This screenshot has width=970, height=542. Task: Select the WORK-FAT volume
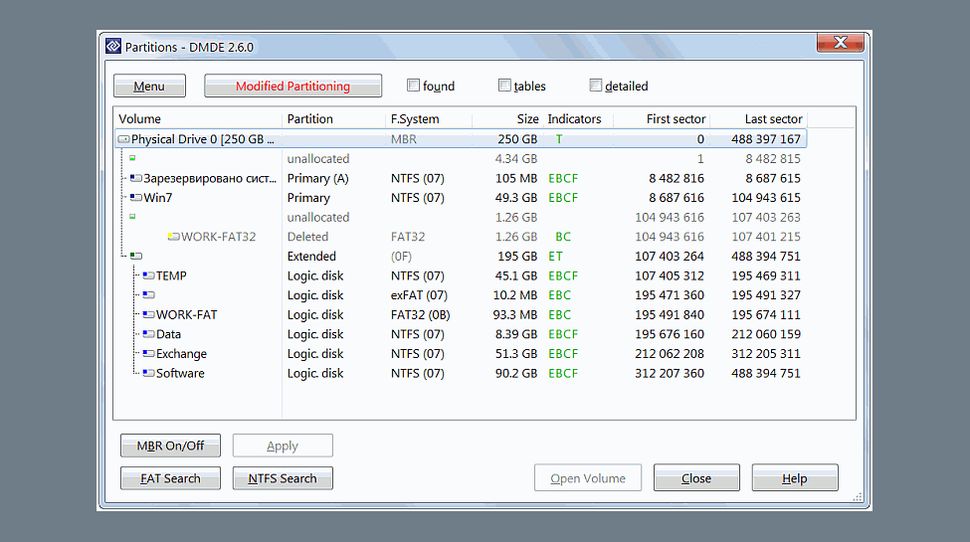[187, 315]
